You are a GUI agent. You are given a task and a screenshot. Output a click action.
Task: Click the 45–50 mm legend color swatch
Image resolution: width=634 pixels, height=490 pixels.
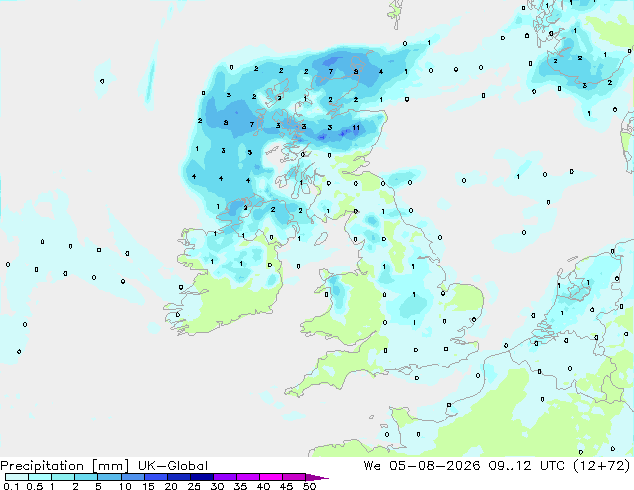click(294, 477)
